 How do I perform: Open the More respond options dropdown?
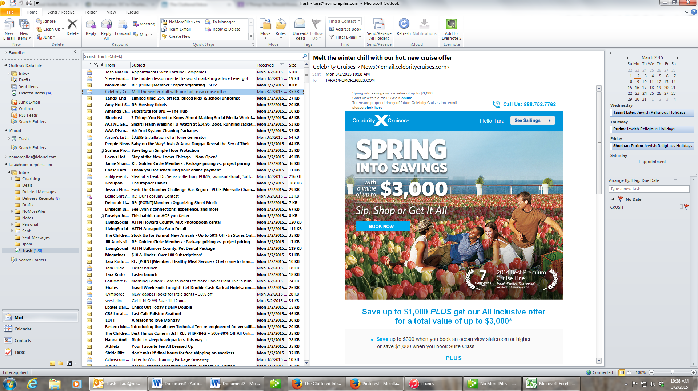click(x=142, y=34)
